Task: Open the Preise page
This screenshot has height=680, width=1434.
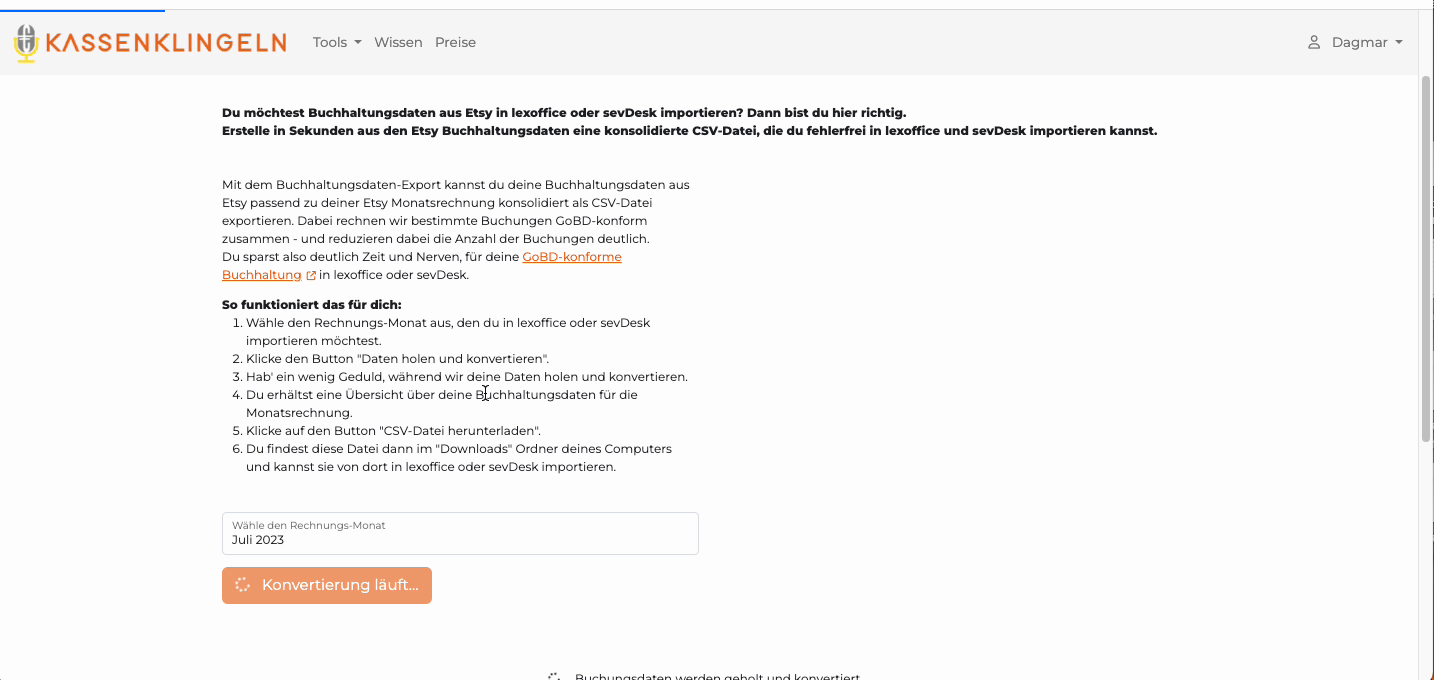Action: pyautogui.click(x=455, y=43)
